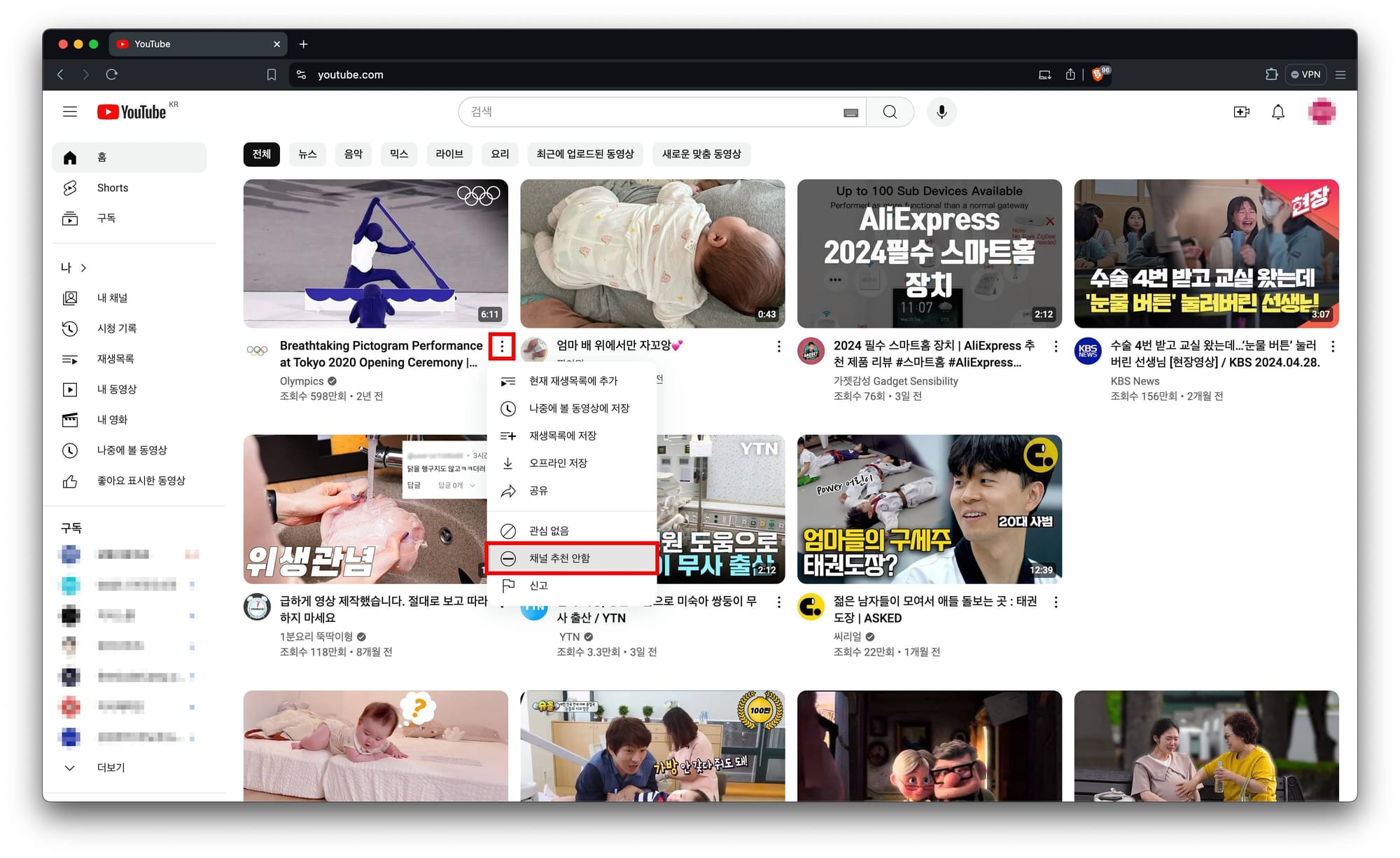Reload the page in the browser
The width and height of the screenshot is (1400, 858).
pos(112,74)
